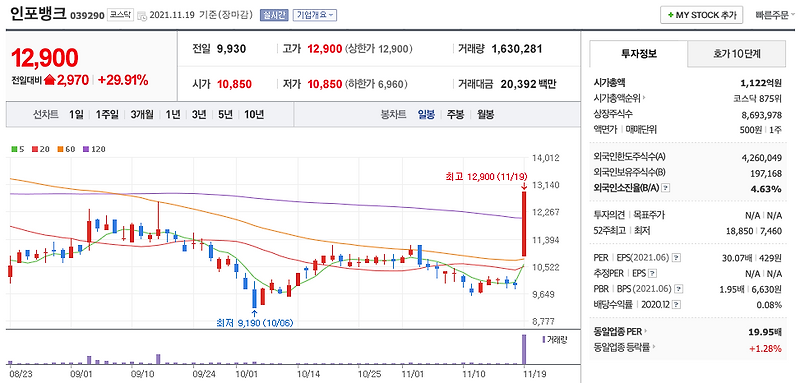Click the green 5-day moving average legend swatch
The width and height of the screenshot is (800, 383).
(14, 149)
